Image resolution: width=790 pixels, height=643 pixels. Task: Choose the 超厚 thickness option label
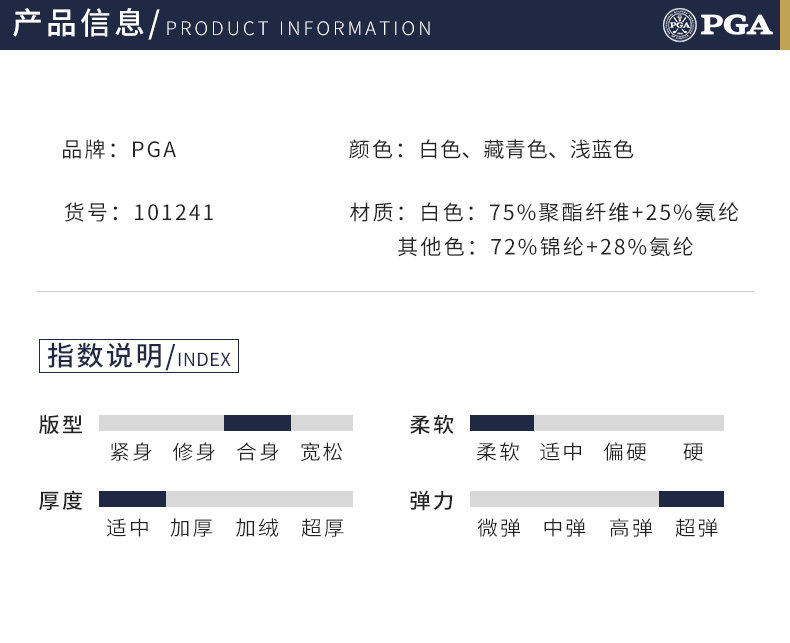(x=322, y=528)
